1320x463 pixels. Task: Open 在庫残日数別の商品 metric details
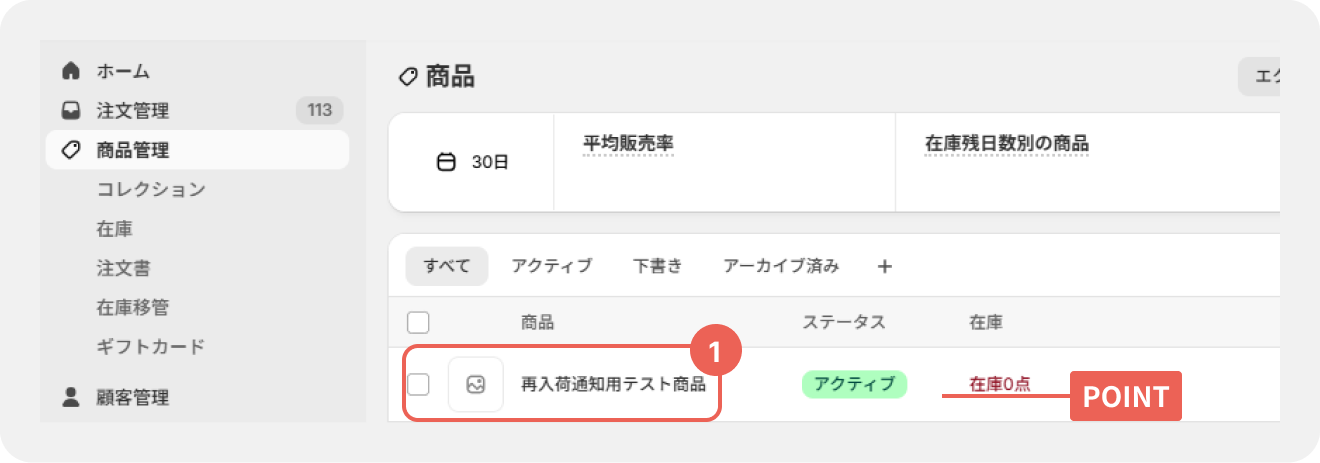(1007, 144)
